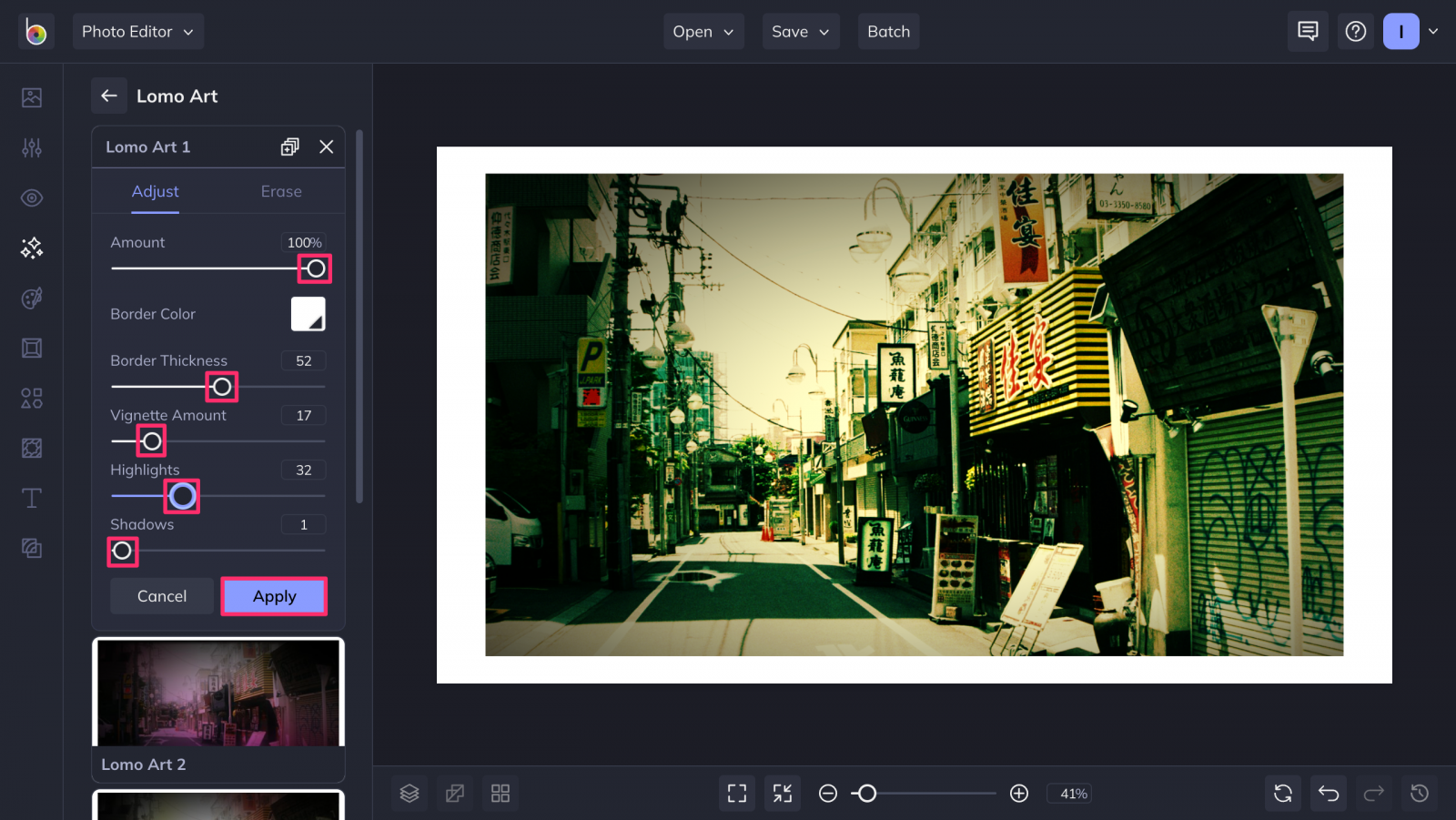Open the Frames panel in the sidebar
The height and width of the screenshot is (820, 1456).
[31, 348]
